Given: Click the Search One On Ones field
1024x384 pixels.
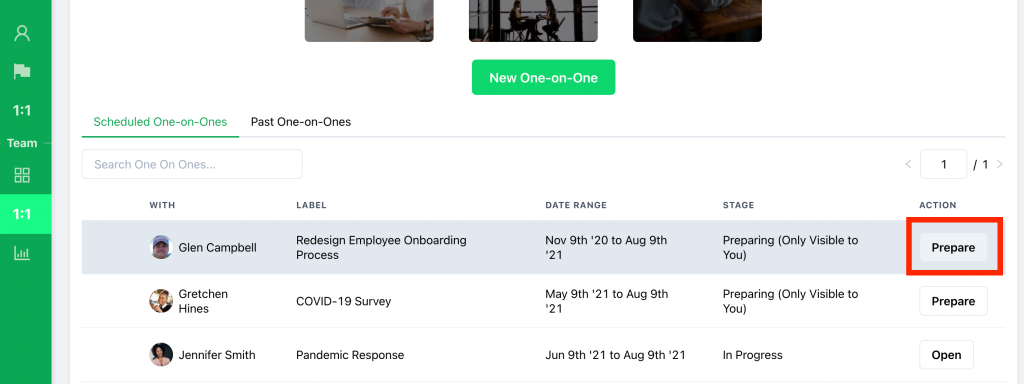Looking at the screenshot, I should (192, 165).
